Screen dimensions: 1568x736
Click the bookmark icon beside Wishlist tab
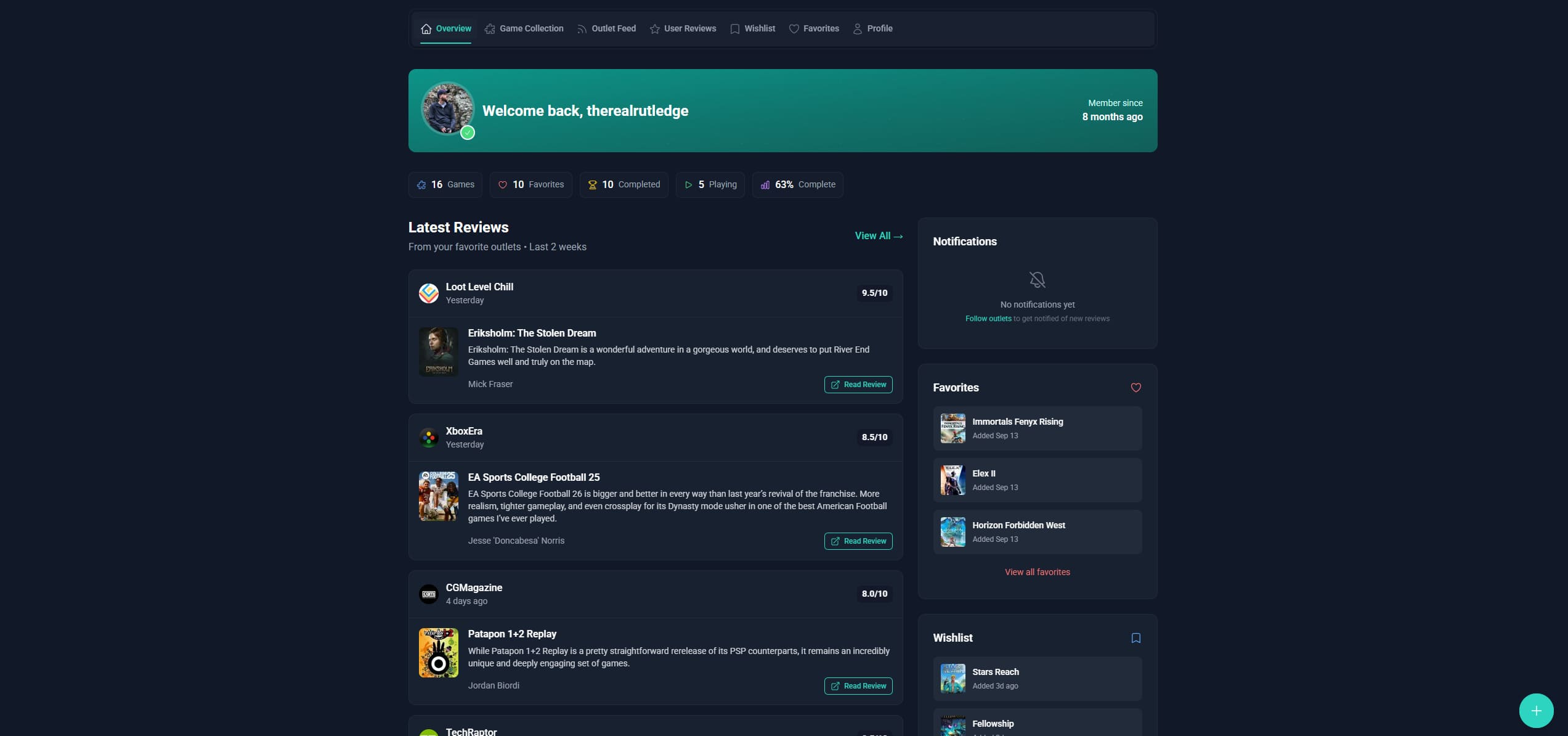[x=734, y=29]
